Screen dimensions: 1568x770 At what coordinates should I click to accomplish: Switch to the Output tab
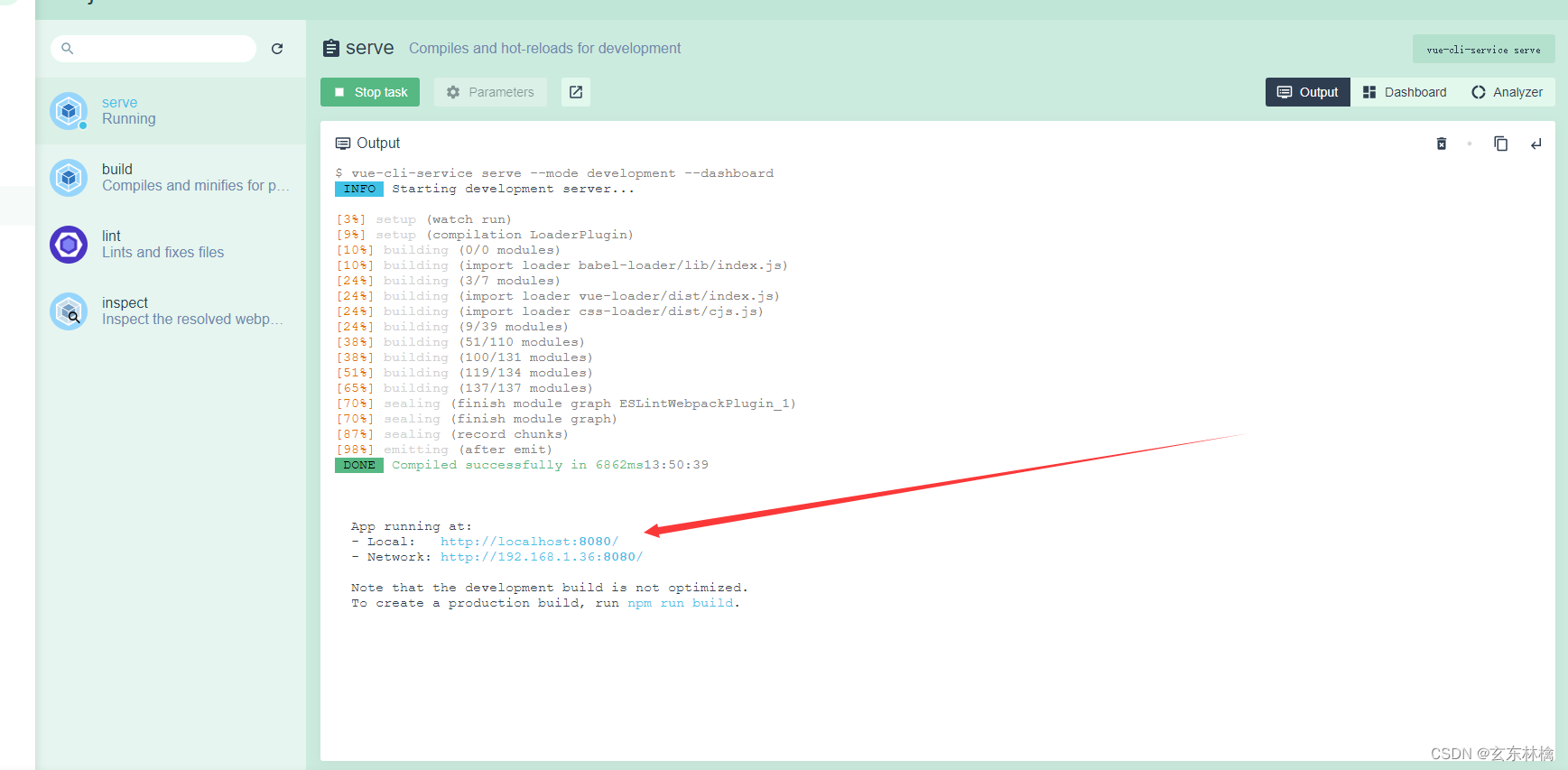tap(1308, 92)
